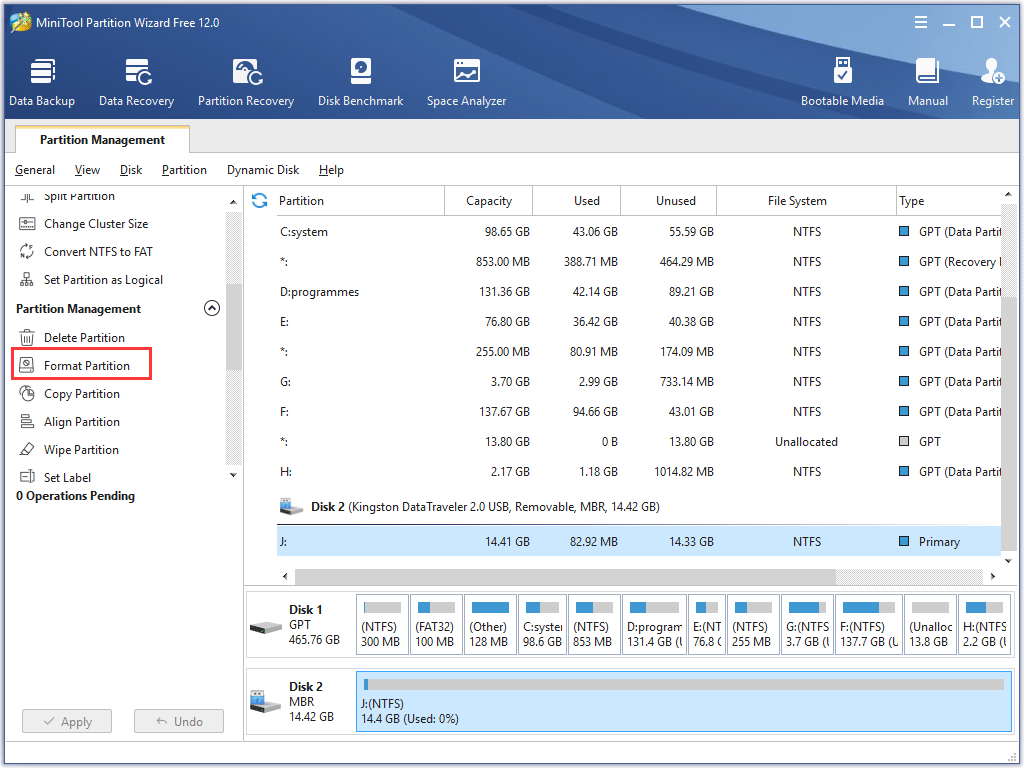Select the D:programmes partition row
This screenshot has height=768, width=1024.
639,292
